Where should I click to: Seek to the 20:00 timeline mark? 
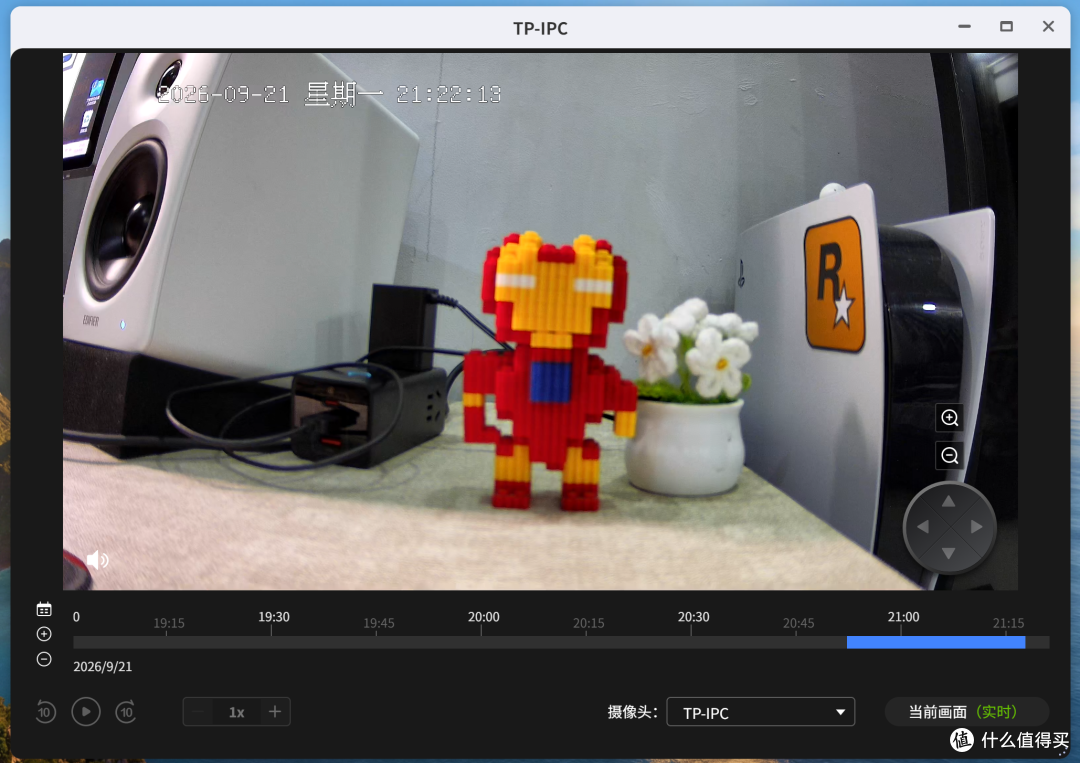coord(484,617)
